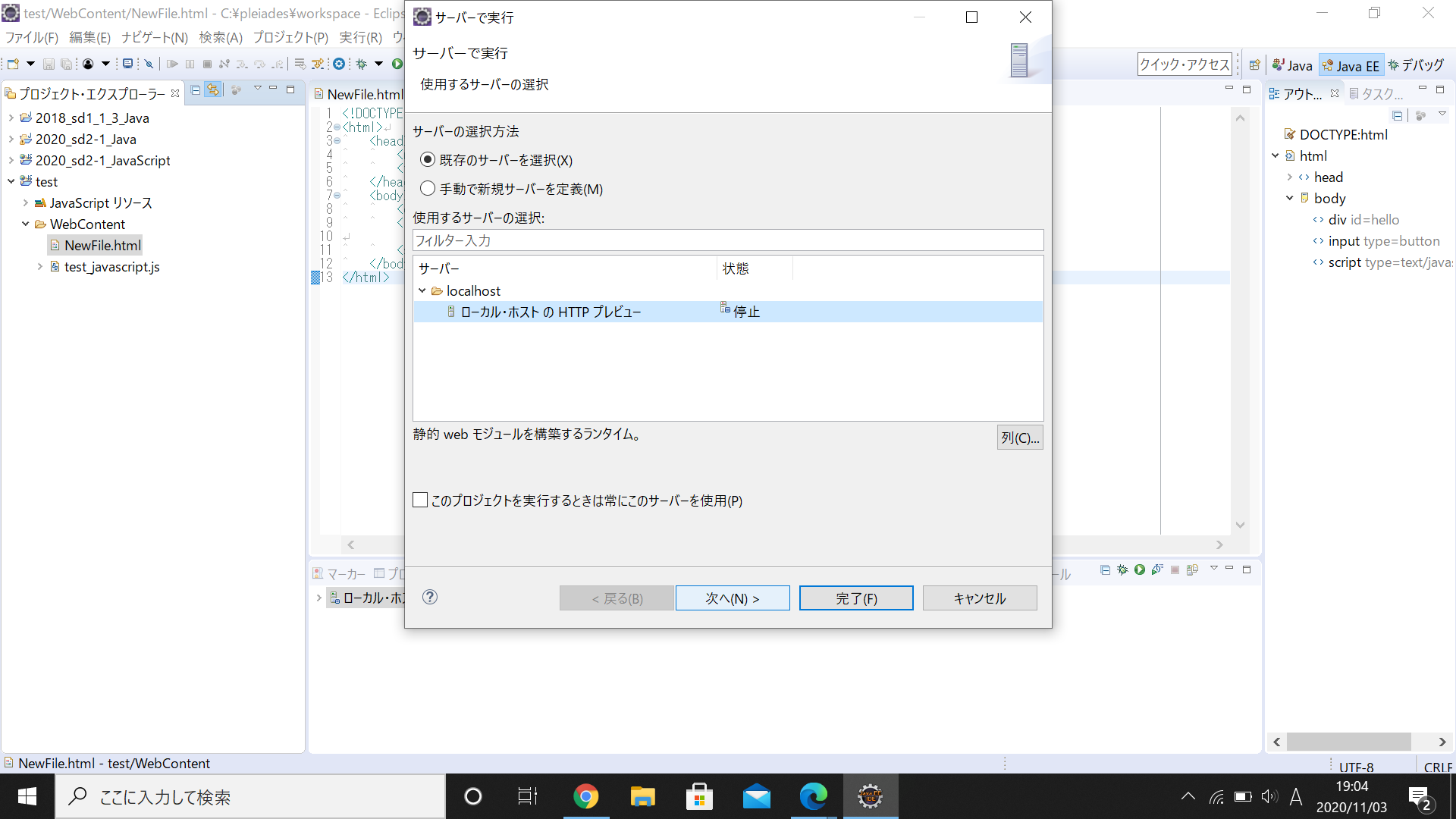Collapse the localhost server folder
Screen dimensions: 1456x819
click(x=423, y=290)
